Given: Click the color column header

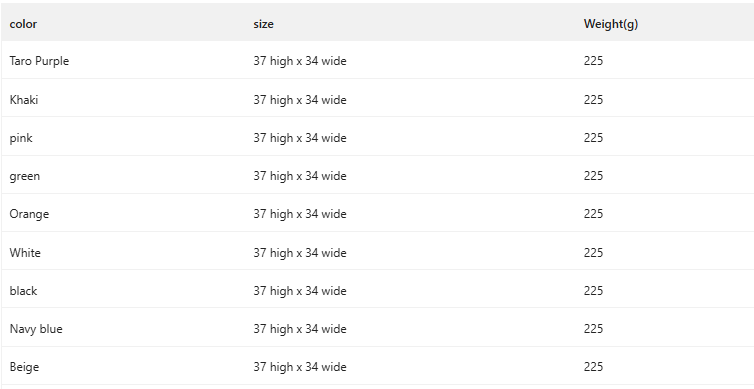Looking at the screenshot, I should pyautogui.click(x=23, y=24).
